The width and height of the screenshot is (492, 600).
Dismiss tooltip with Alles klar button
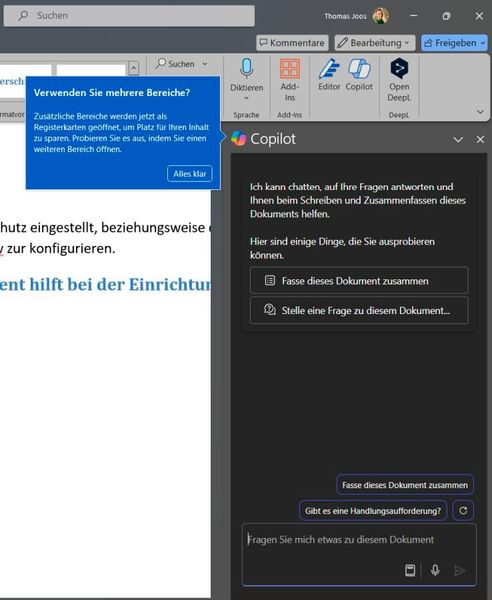(190, 174)
